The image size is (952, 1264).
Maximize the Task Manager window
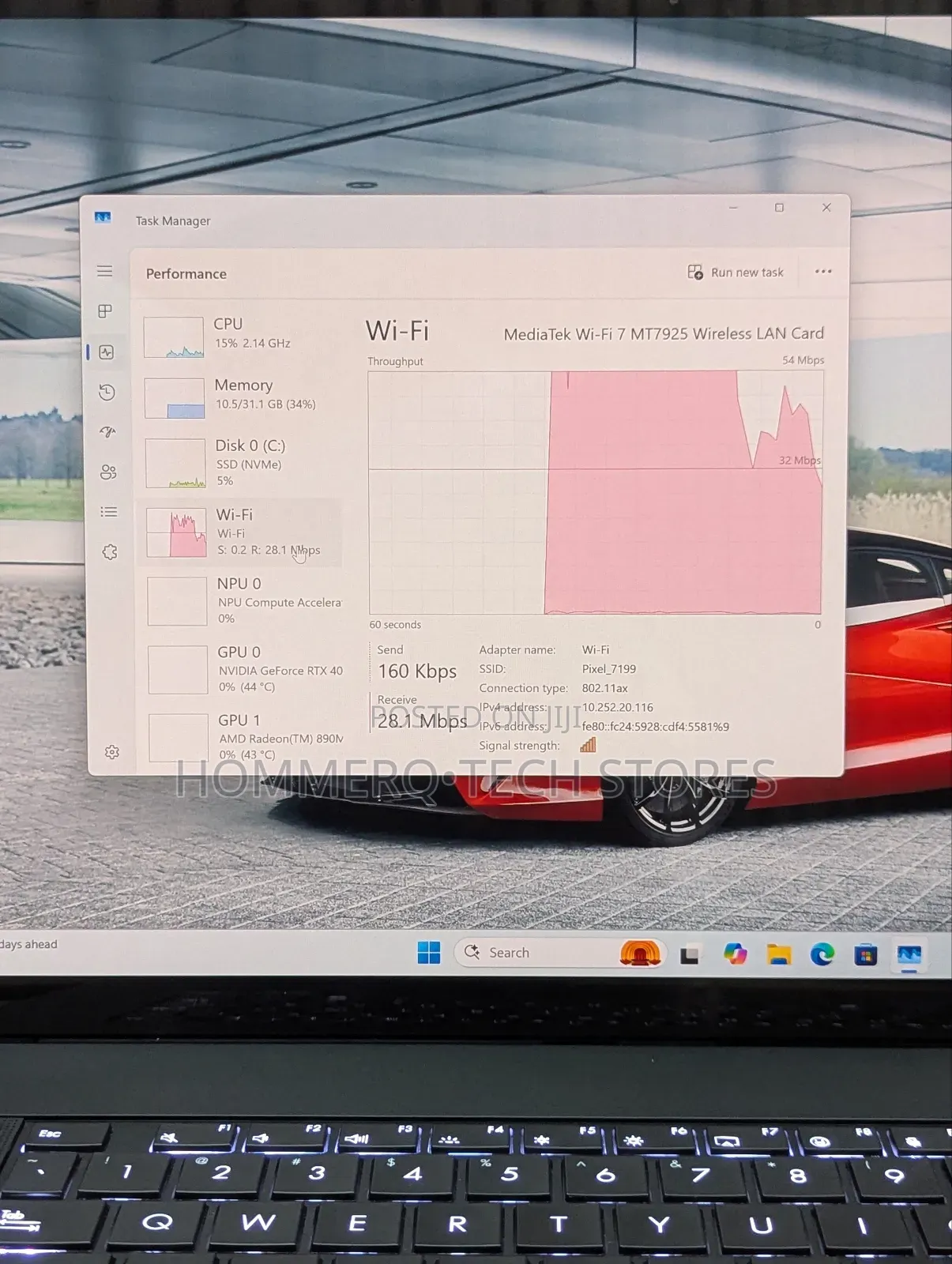coord(779,208)
